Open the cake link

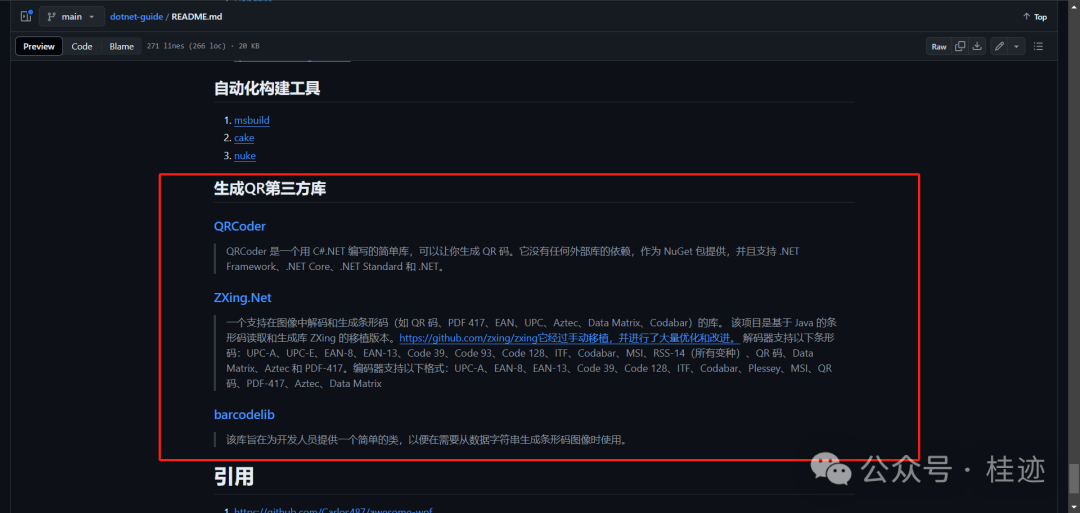coord(244,138)
